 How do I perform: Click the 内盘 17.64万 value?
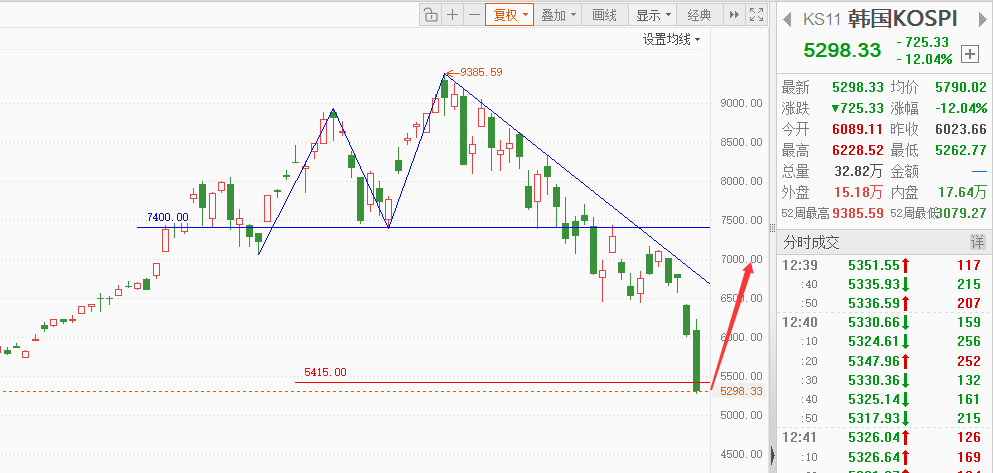[x=961, y=192]
